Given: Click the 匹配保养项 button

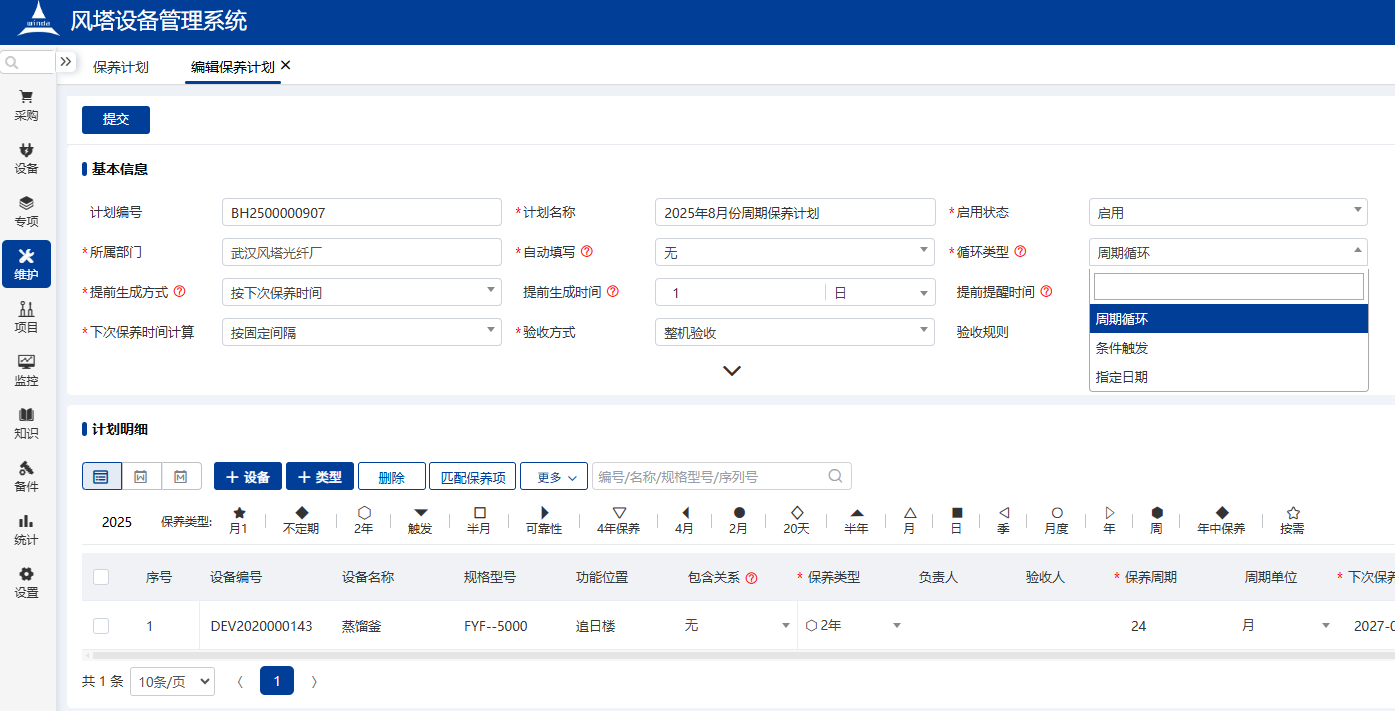Looking at the screenshot, I should coord(472,476).
